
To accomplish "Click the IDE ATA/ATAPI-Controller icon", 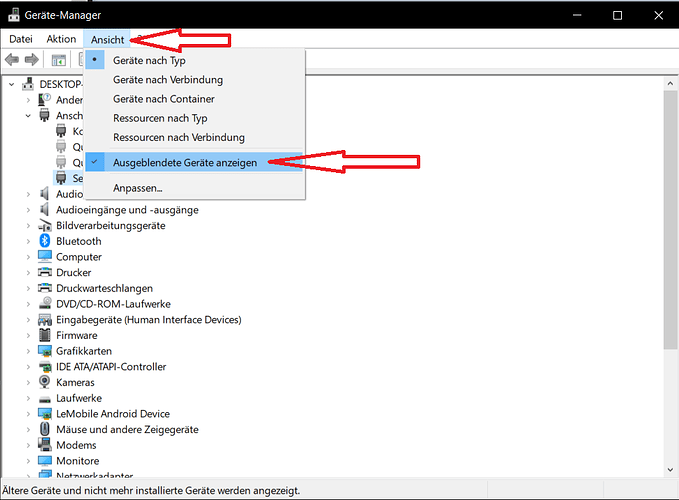I will tap(45, 367).
